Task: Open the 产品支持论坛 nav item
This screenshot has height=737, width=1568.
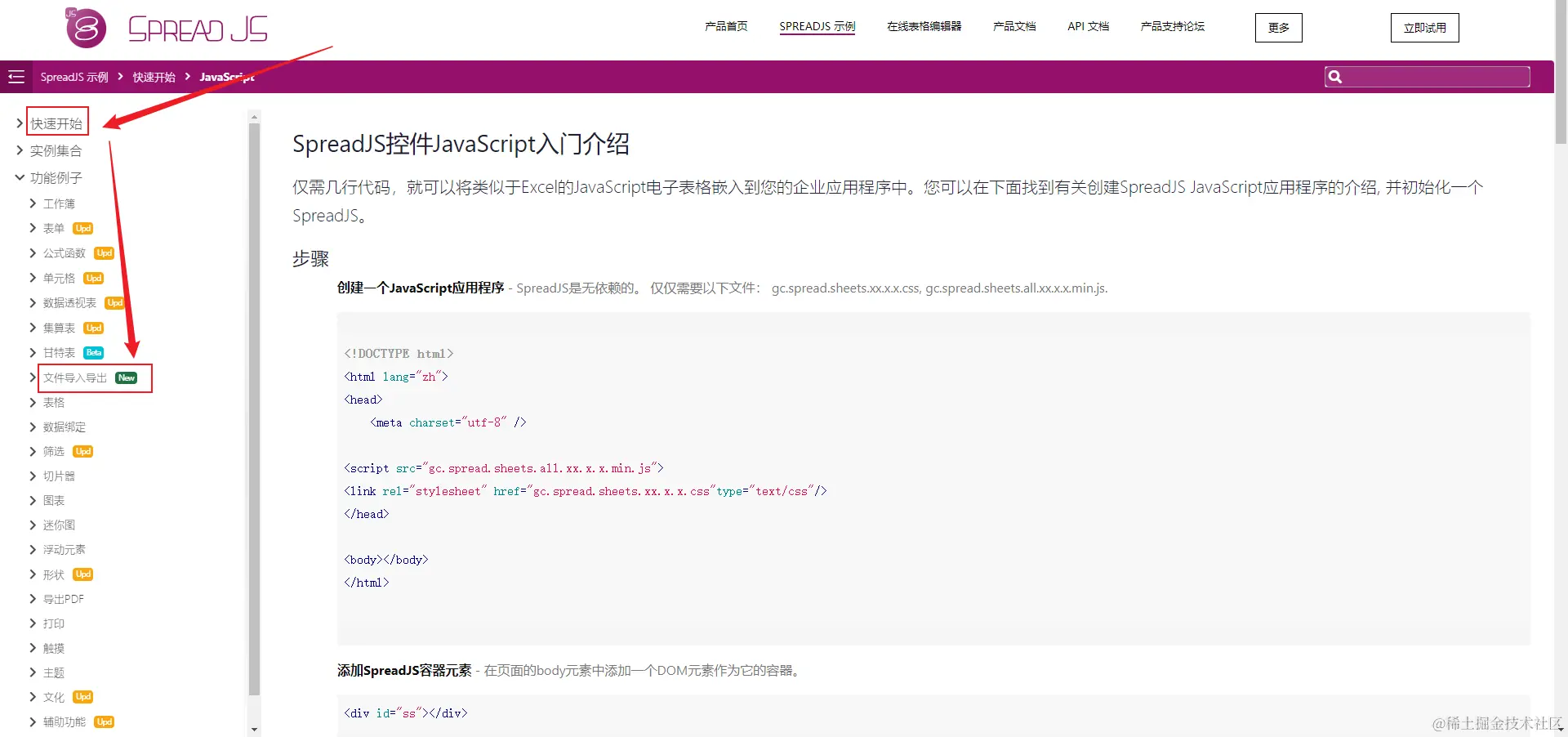Action: pyautogui.click(x=1173, y=26)
